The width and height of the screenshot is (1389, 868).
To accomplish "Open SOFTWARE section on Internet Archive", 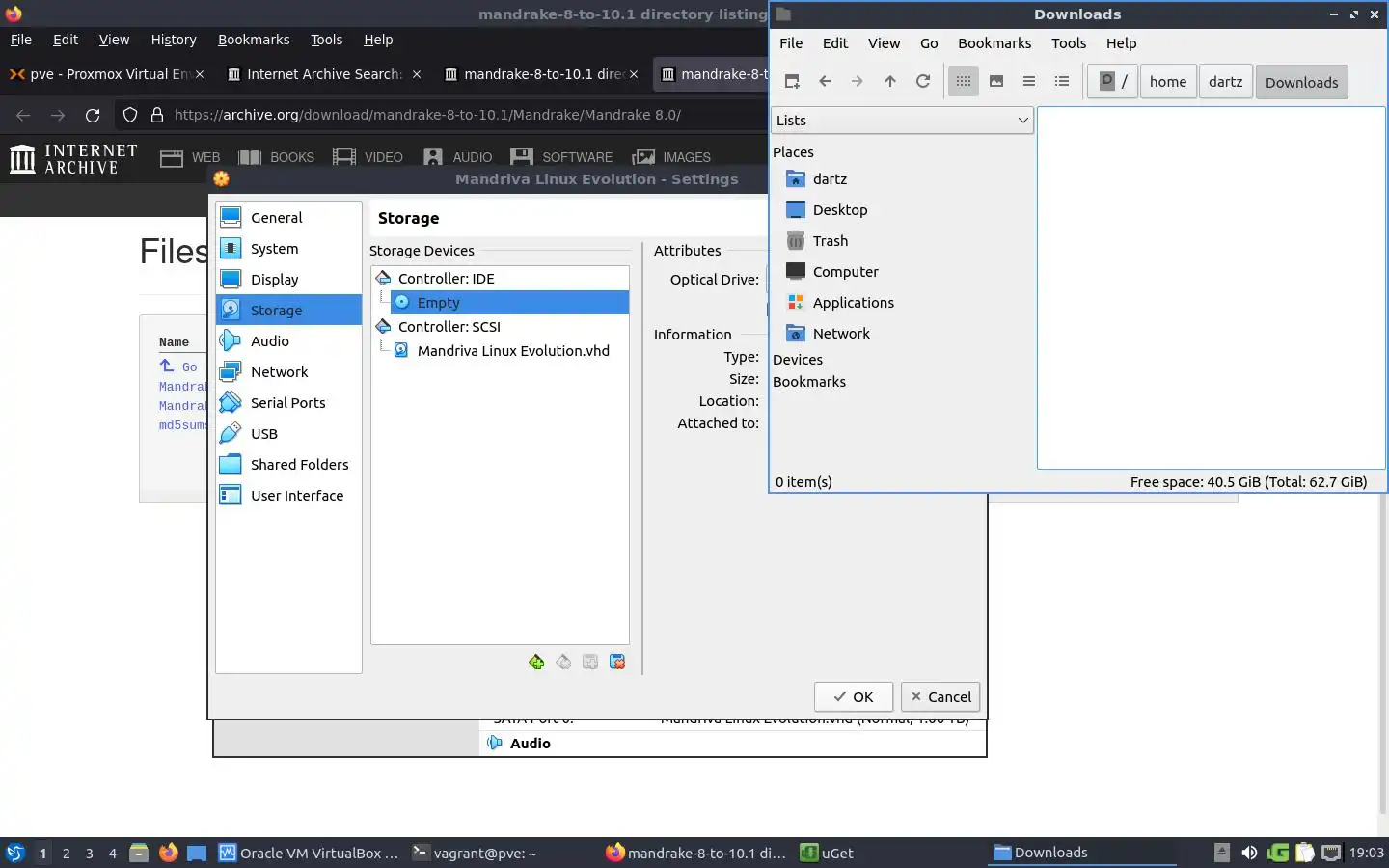I will (562, 157).
